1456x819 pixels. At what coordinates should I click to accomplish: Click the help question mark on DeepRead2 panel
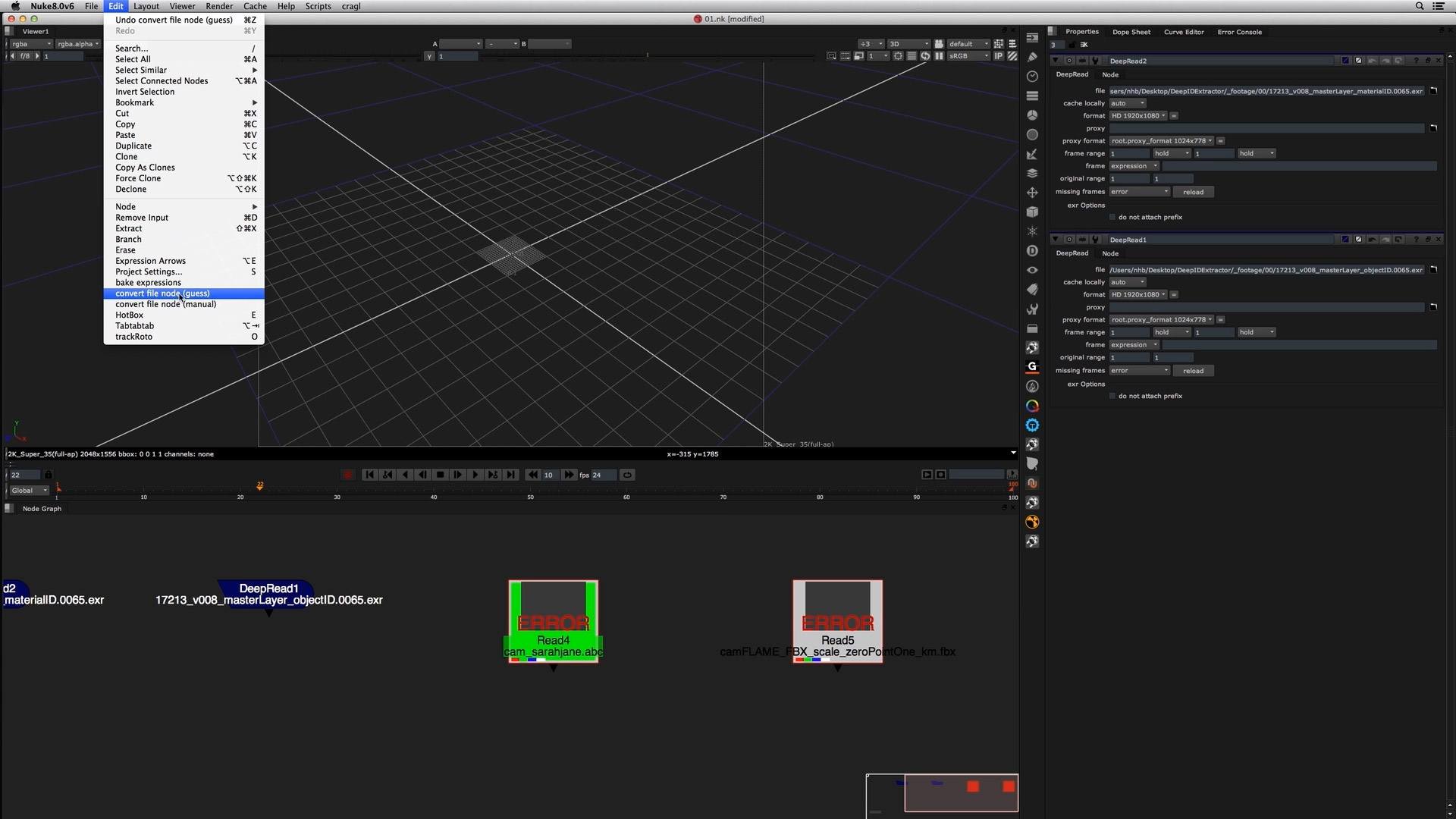[1416, 61]
